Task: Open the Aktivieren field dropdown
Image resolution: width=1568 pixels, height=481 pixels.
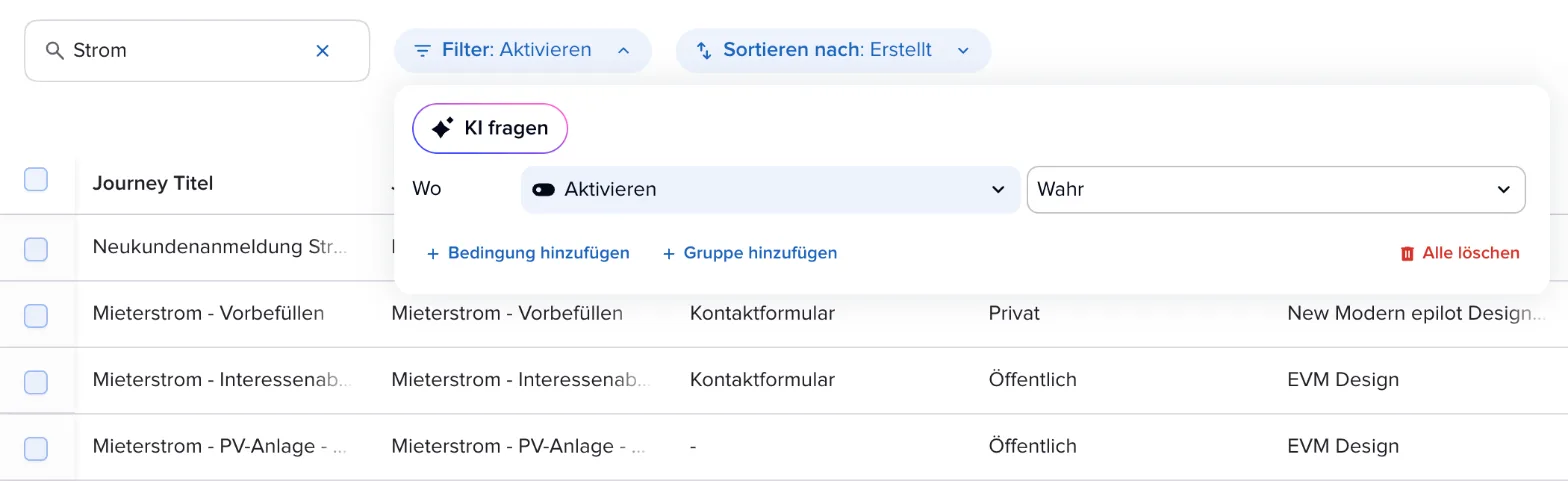Action: coord(770,189)
